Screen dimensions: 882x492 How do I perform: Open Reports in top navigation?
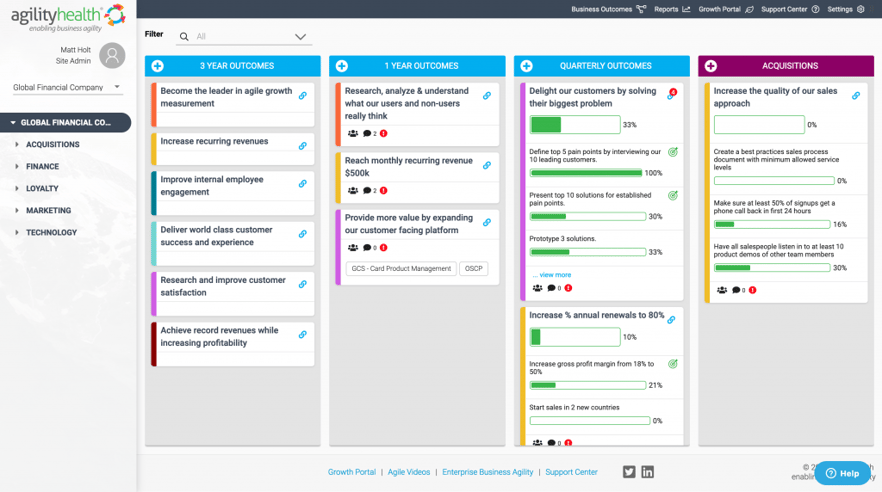(x=672, y=9)
